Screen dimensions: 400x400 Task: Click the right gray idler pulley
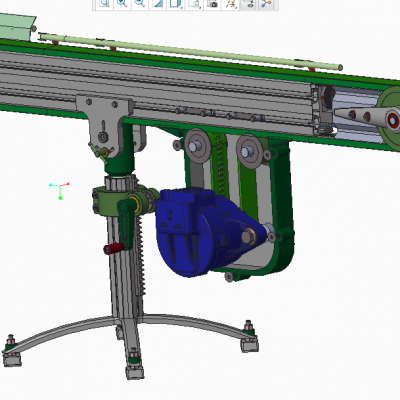pyautogui.click(x=250, y=152)
